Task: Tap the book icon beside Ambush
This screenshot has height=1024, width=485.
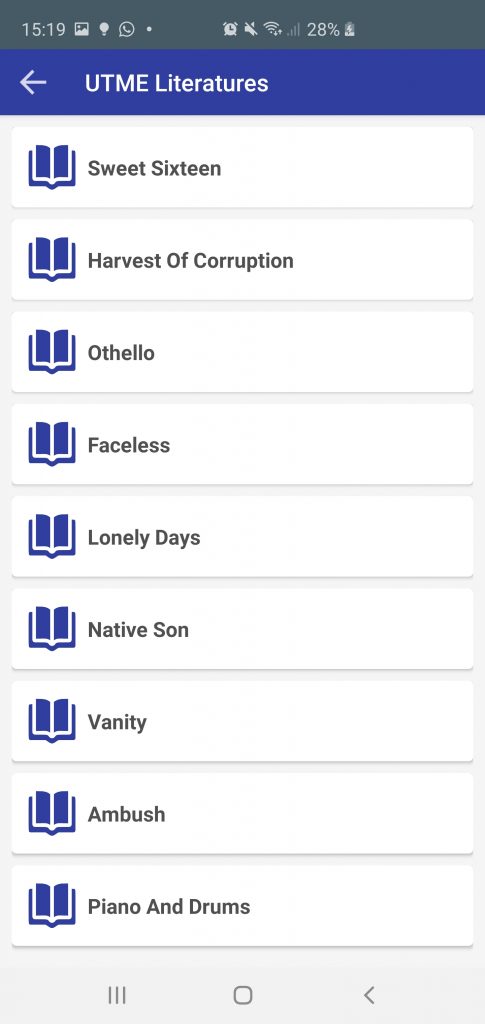Action: pyautogui.click(x=52, y=814)
